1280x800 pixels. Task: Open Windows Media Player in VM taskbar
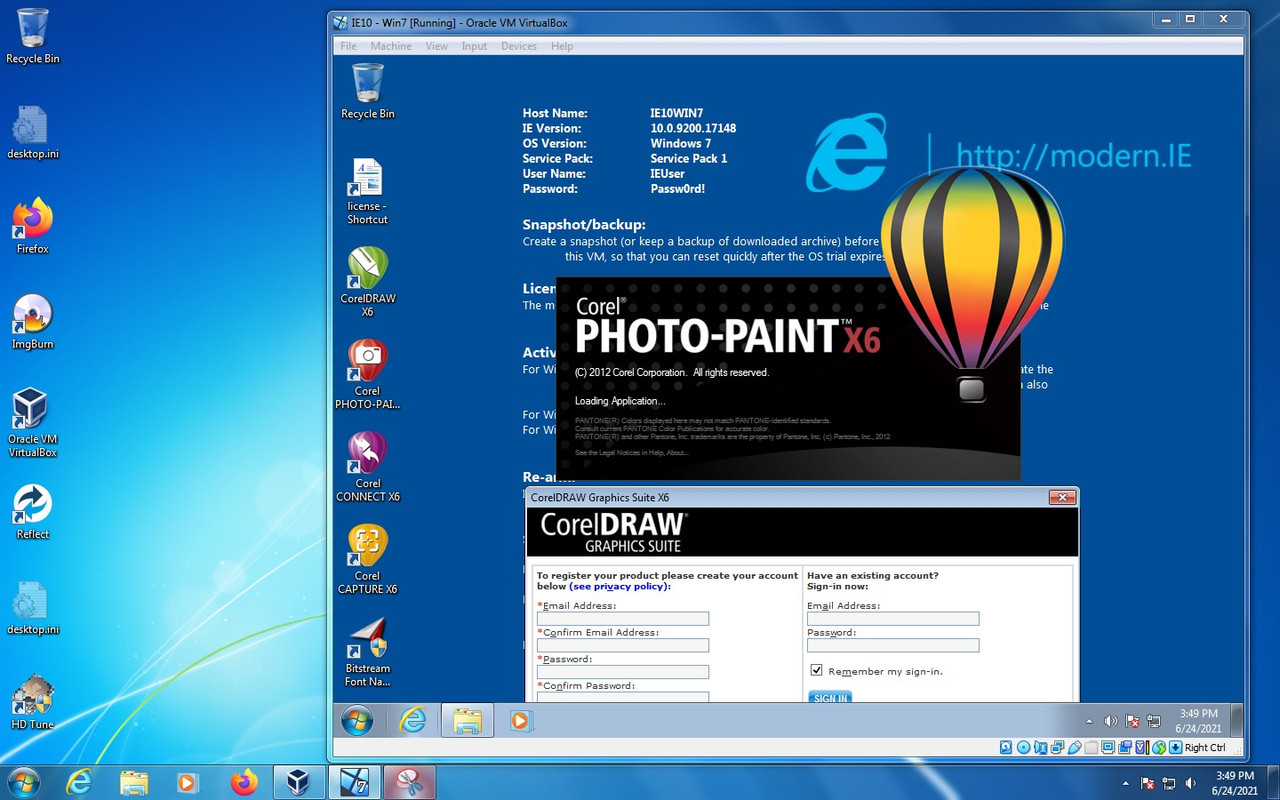coord(520,720)
